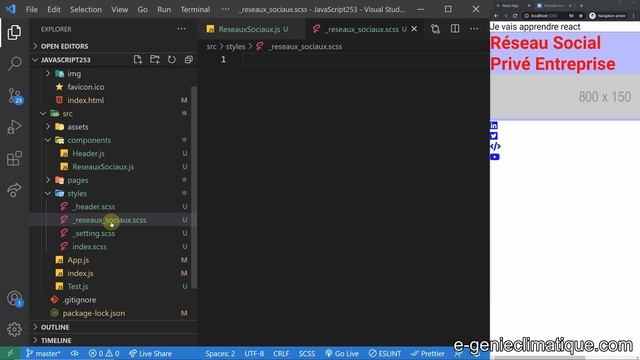
Task: Click Twitter icon in browser page
Action: (494, 136)
